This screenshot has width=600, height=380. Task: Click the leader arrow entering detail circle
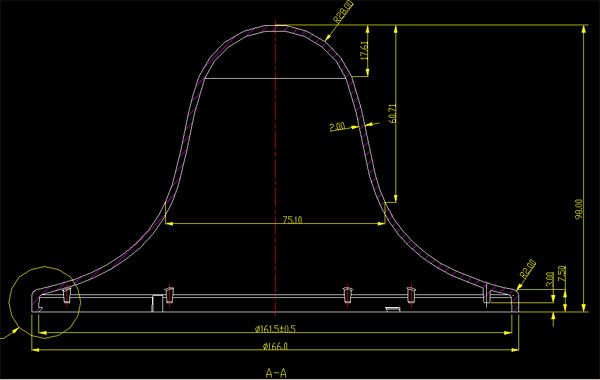click(9, 333)
